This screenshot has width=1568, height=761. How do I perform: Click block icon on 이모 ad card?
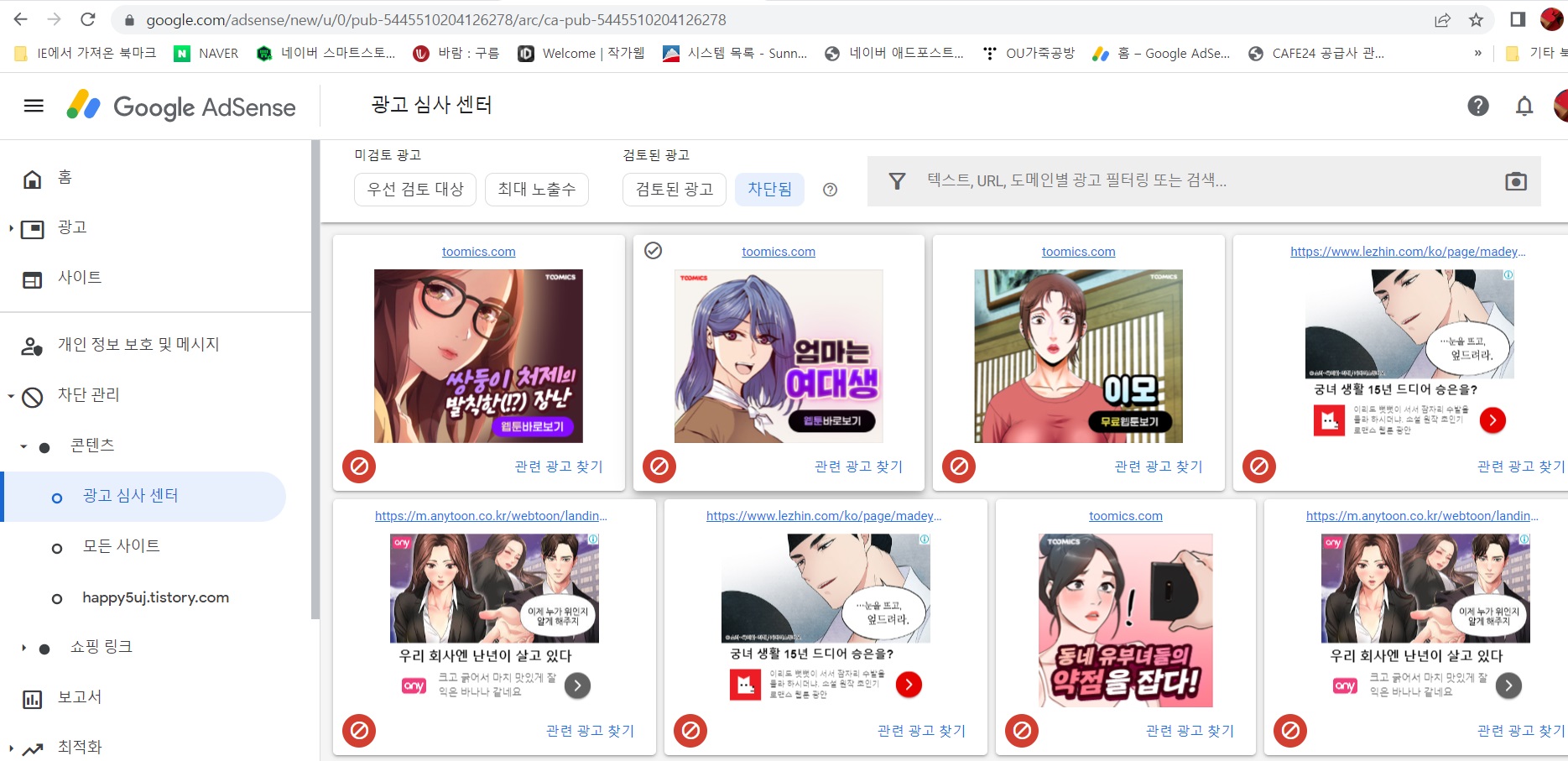click(959, 466)
